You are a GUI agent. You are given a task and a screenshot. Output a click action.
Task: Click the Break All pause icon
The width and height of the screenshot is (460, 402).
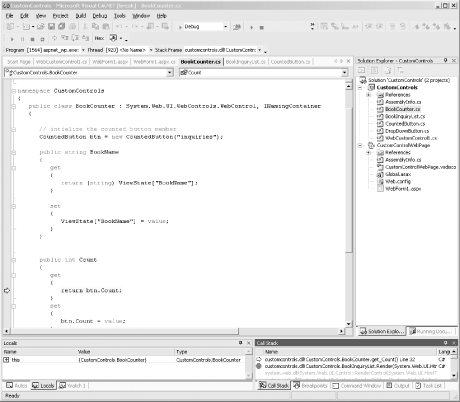pos(22,39)
